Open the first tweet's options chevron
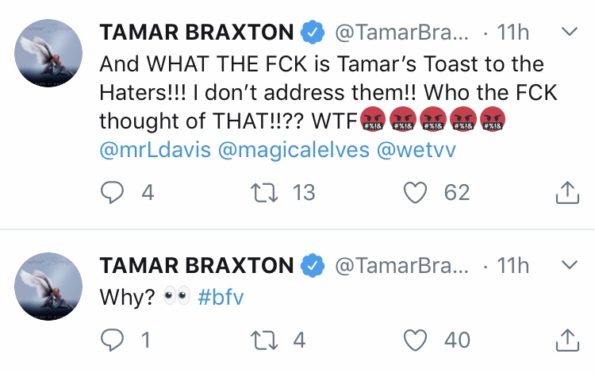 pyautogui.click(x=569, y=32)
